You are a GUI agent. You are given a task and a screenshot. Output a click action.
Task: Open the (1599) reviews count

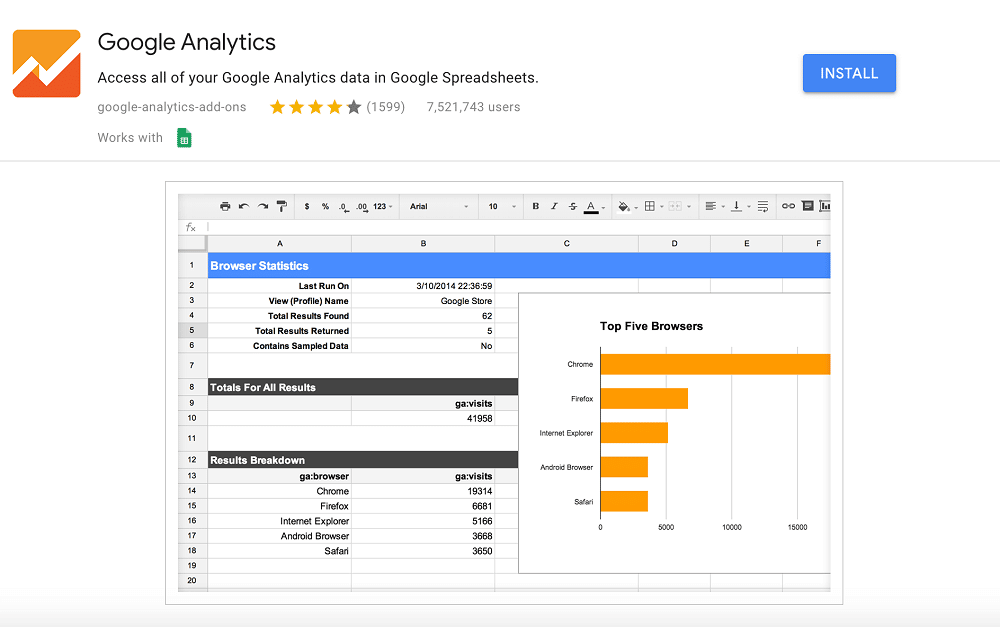point(385,107)
